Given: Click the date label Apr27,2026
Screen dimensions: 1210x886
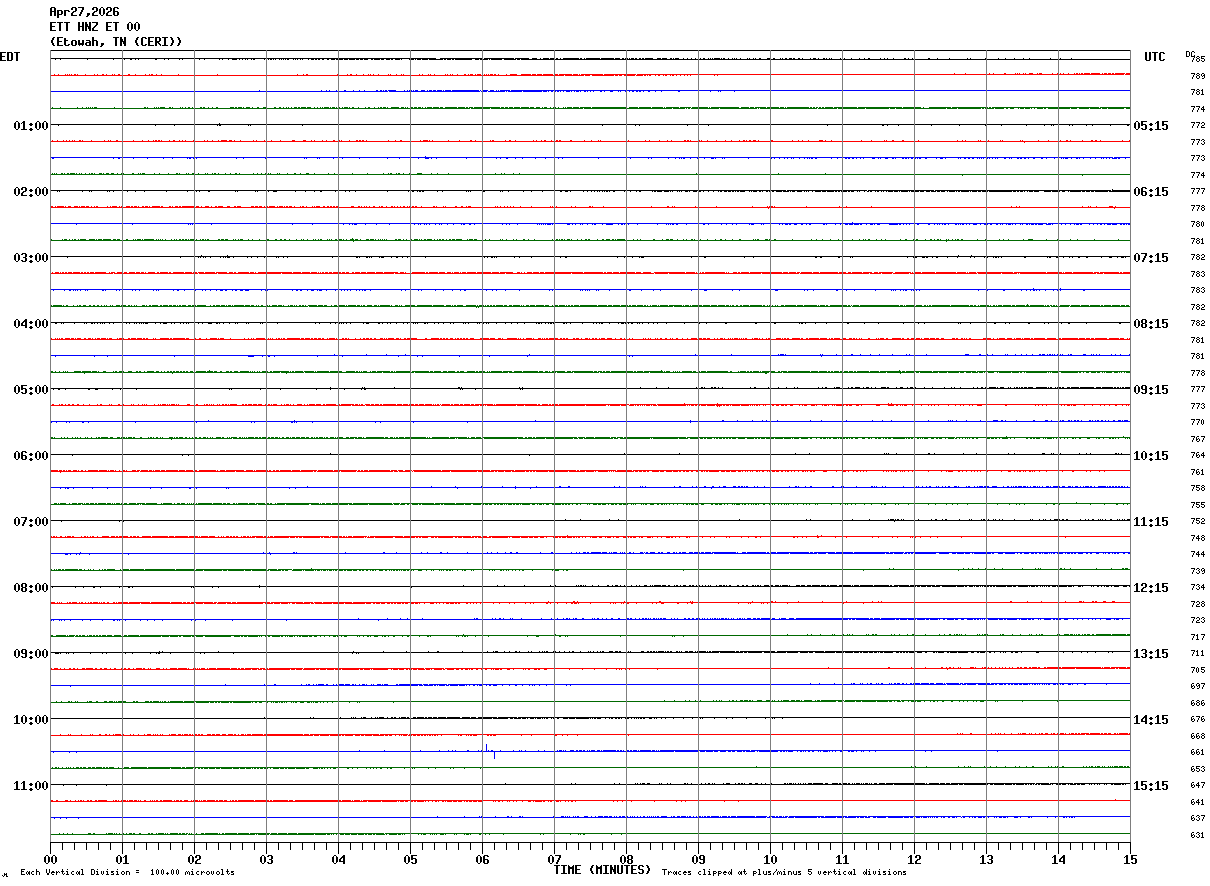Looking at the screenshot, I should click(84, 12).
